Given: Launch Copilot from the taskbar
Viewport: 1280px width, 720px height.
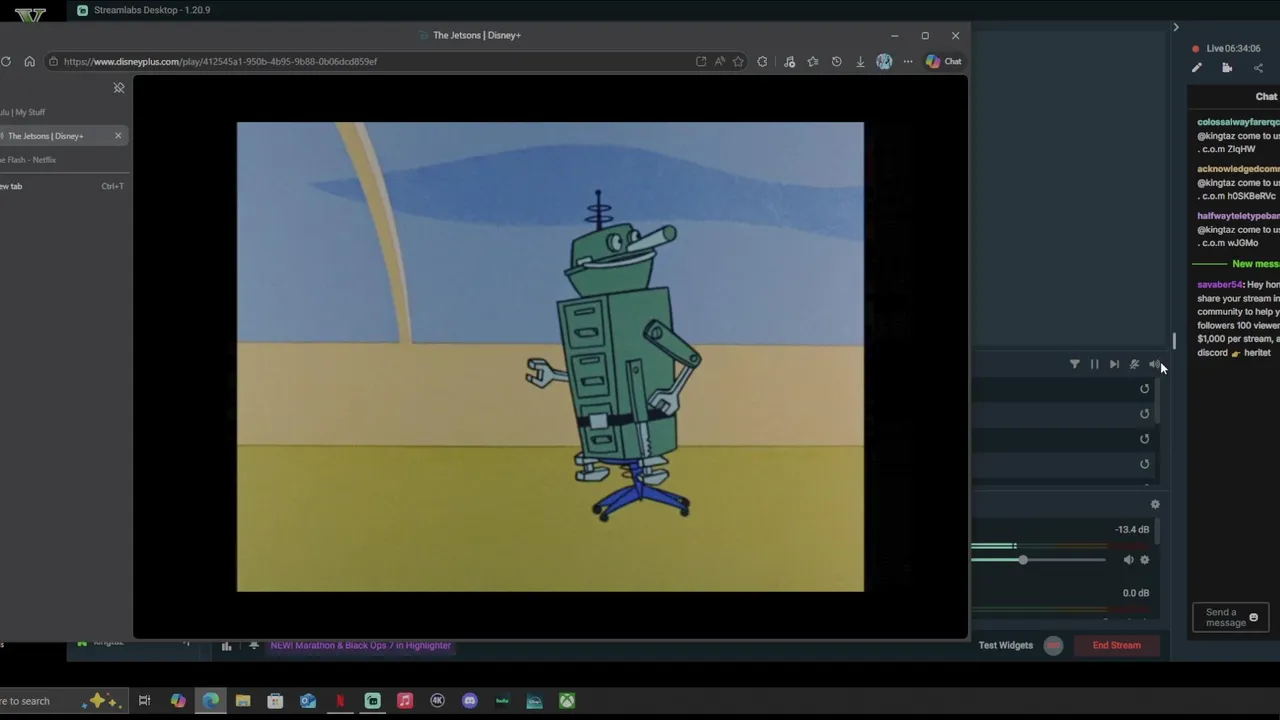Looking at the screenshot, I should (x=178, y=701).
